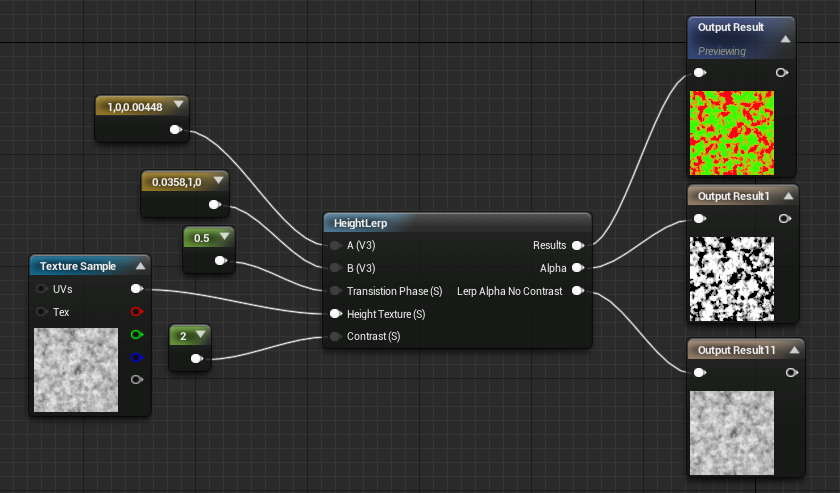Click the red-green Output Result preview thumbnail
The width and height of the screenshot is (840, 493).
732,132
